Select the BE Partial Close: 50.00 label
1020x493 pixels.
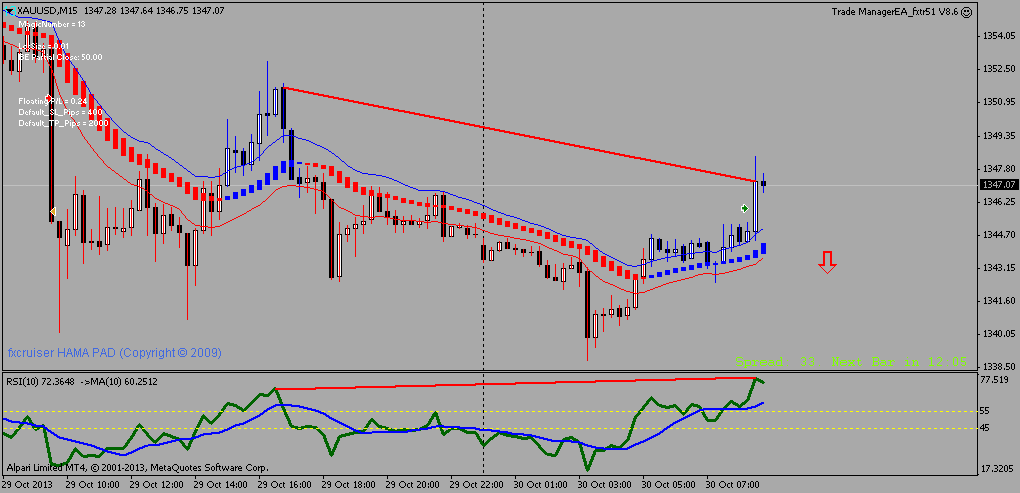tap(60, 57)
